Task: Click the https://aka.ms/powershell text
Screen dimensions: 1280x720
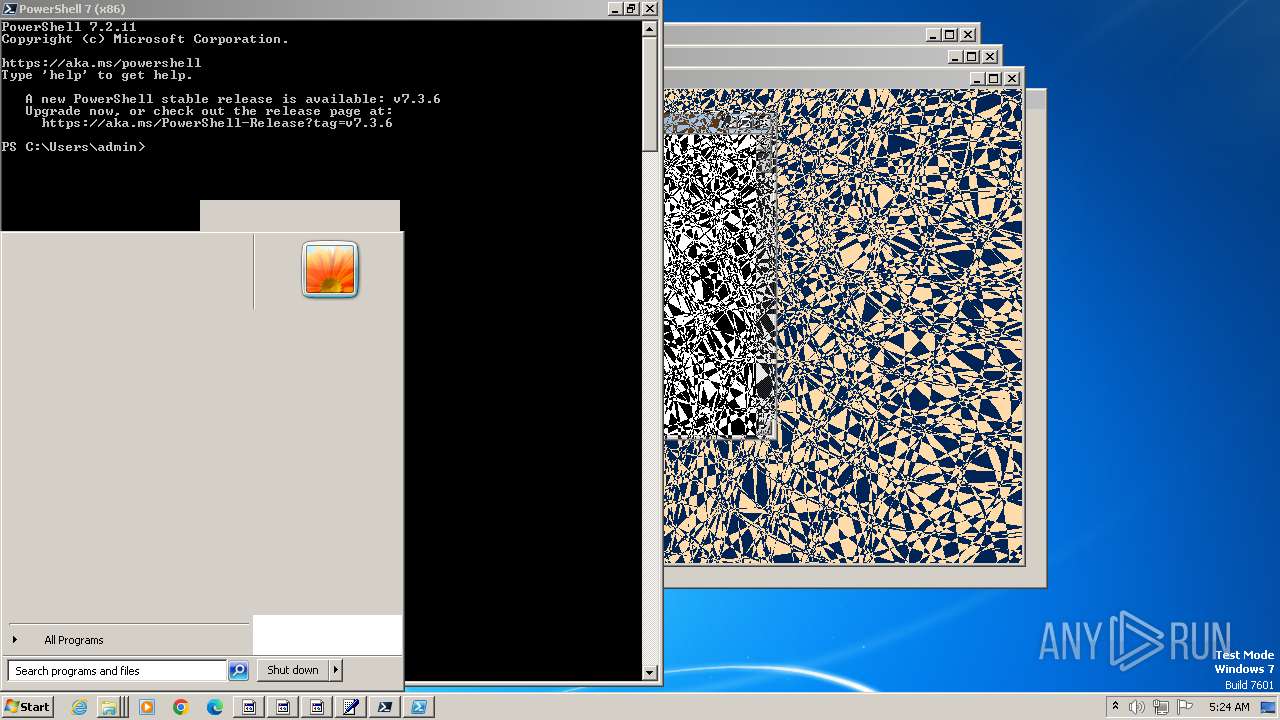Action: coord(101,63)
